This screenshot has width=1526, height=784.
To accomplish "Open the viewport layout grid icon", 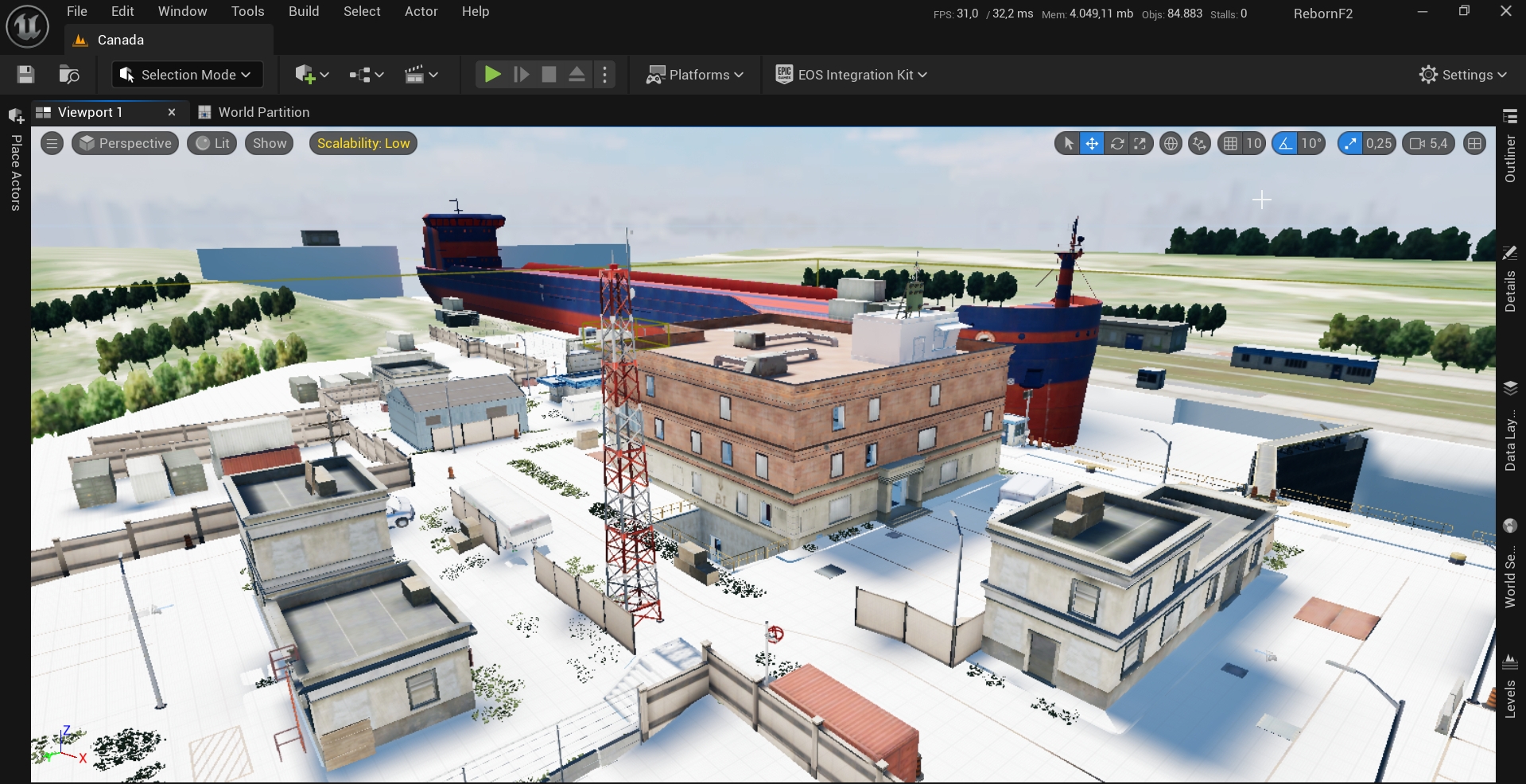I will 1474,144.
